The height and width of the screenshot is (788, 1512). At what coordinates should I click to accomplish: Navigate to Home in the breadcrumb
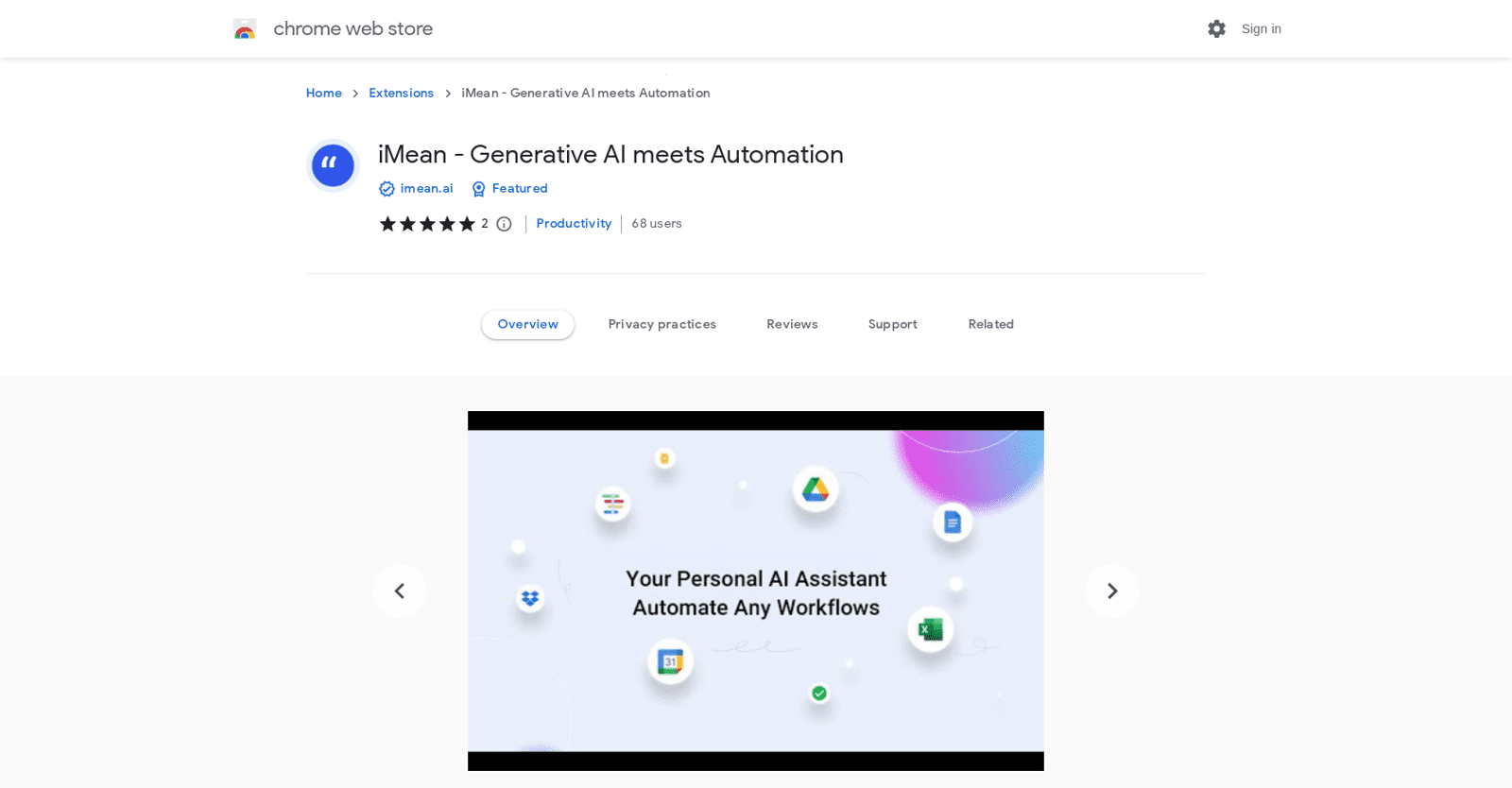point(324,93)
